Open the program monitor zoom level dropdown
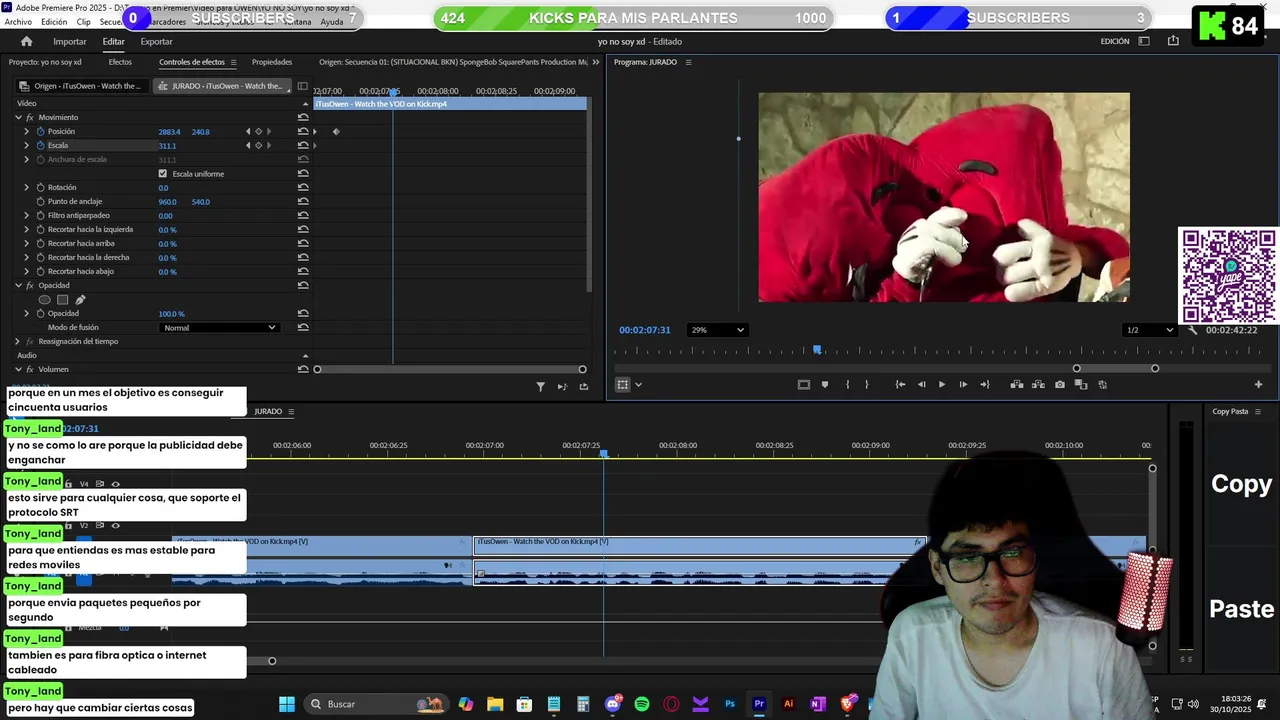The width and height of the screenshot is (1280, 720). tap(717, 330)
